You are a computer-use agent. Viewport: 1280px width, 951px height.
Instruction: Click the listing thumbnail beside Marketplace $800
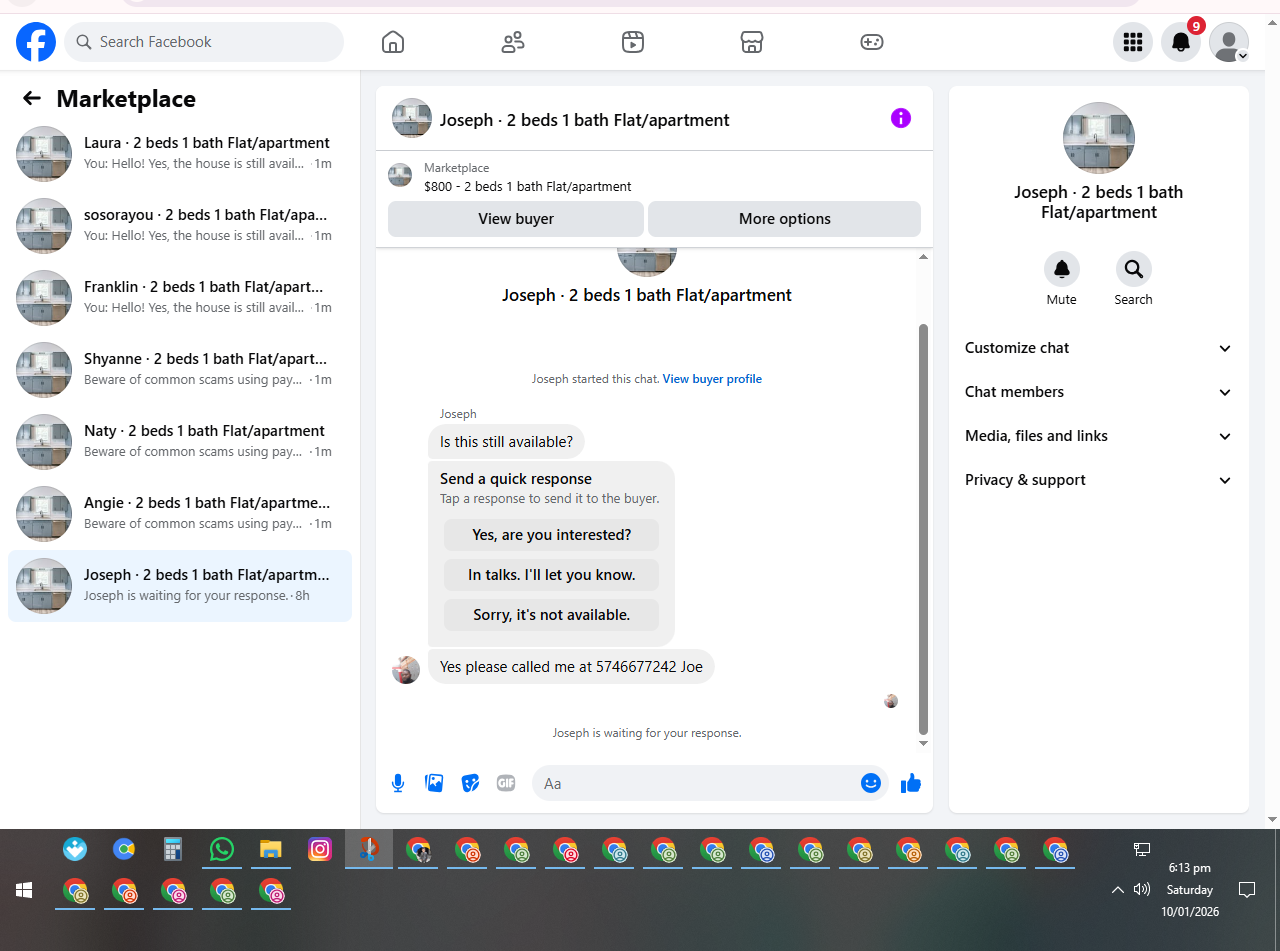[x=400, y=175]
